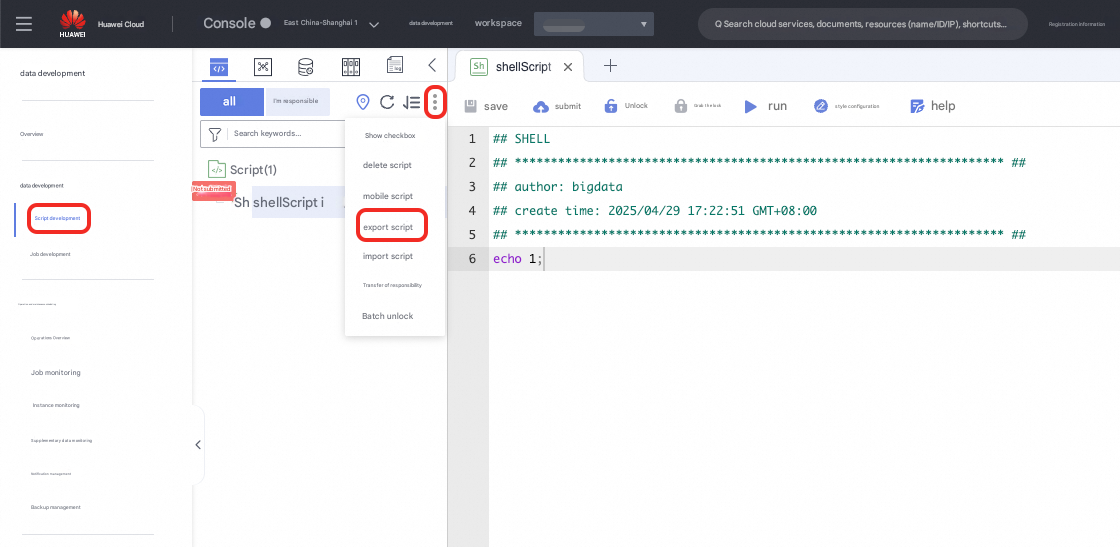This screenshot has height=547, width=1120.
Task: Choose 'Batch unlock' from the menu
Action: coord(388,316)
